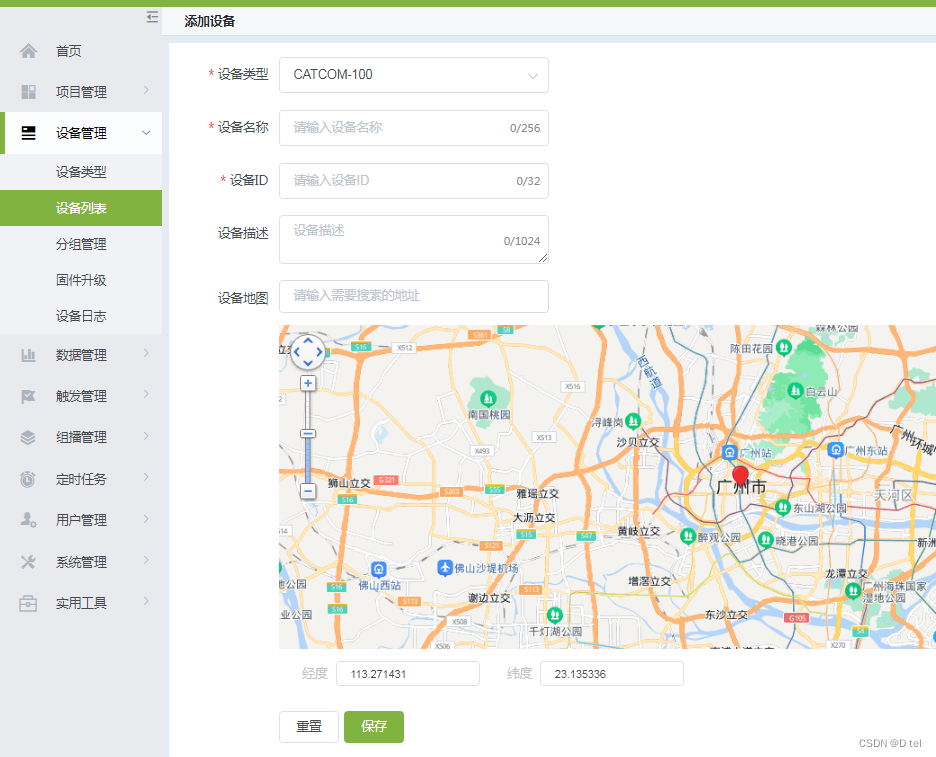Focus the 设备名称 input field

click(x=414, y=128)
